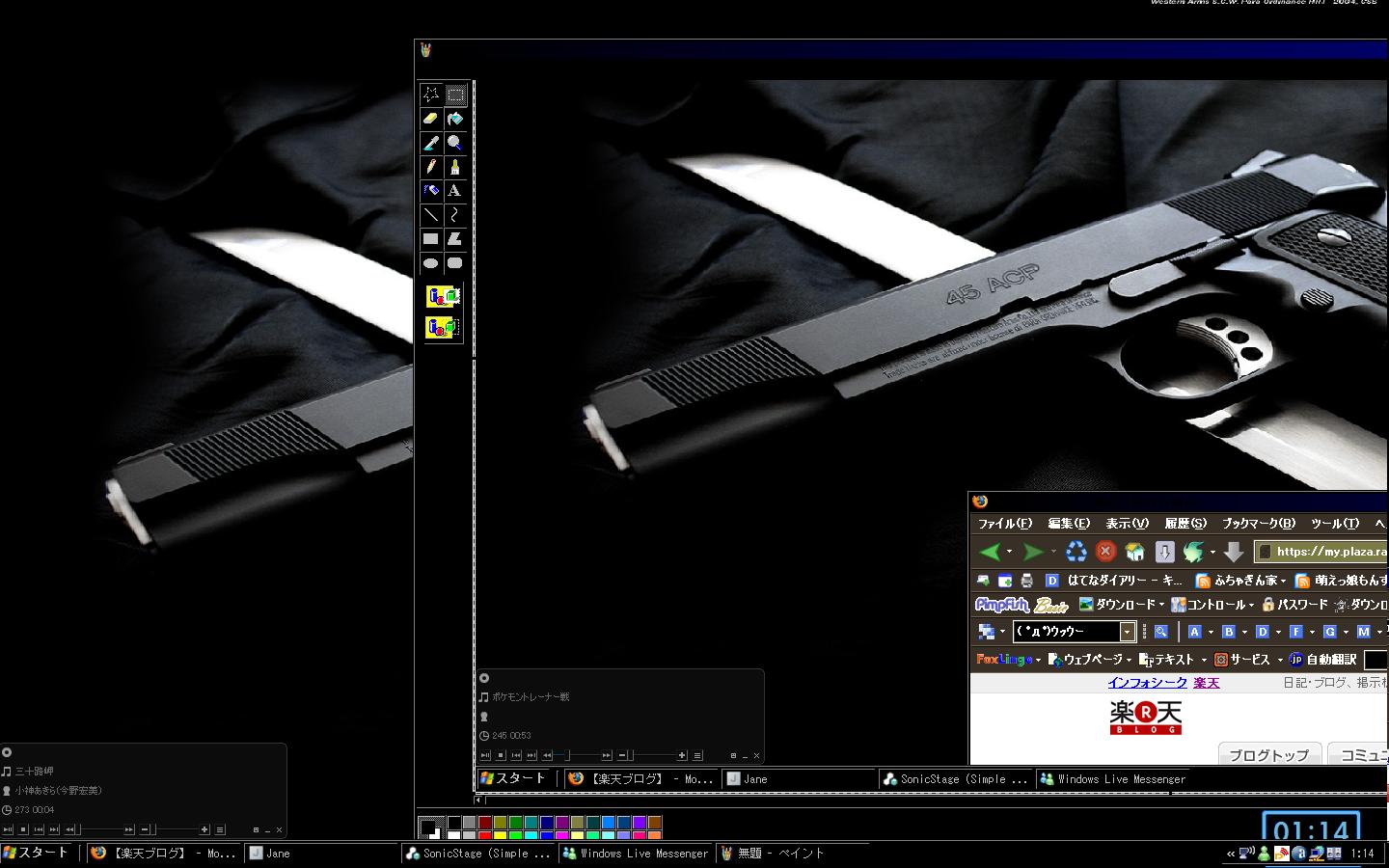
Task: Select the dark red palette swatch
Action: [x=484, y=823]
